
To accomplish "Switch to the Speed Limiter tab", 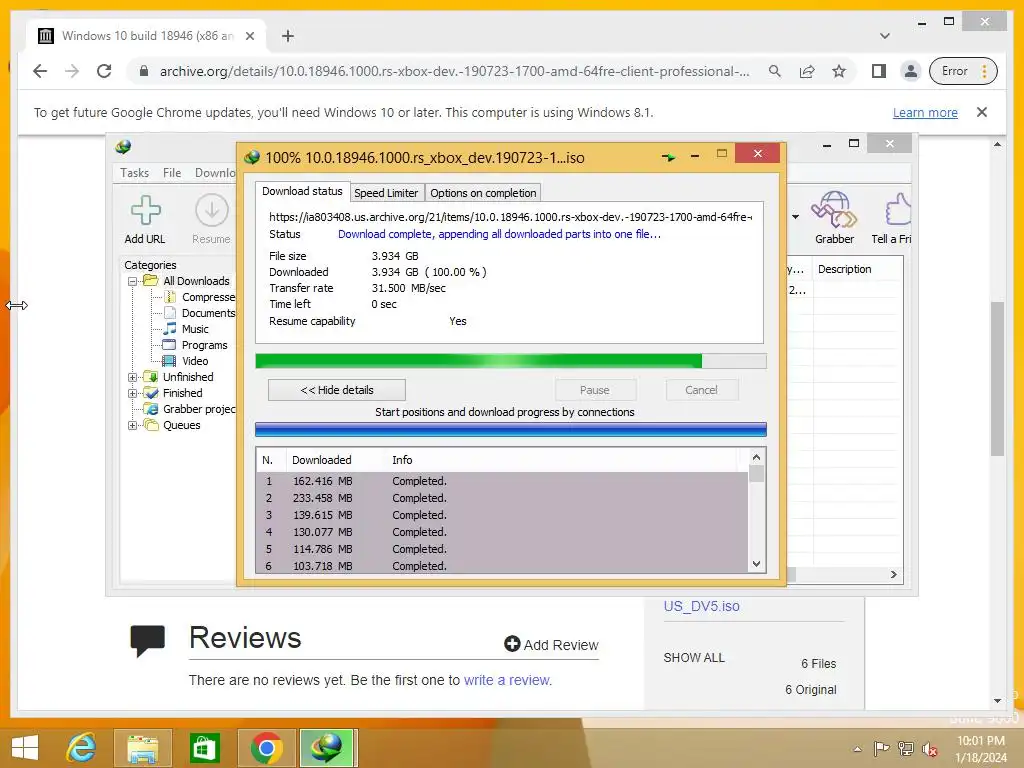I will [386, 193].
